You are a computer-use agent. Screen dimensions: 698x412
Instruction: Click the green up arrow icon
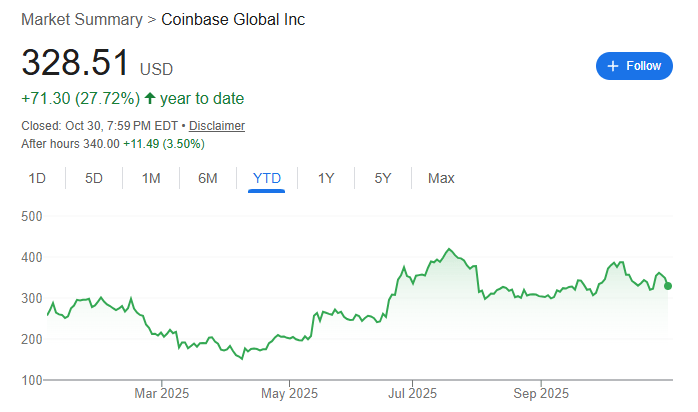[150, 98]
